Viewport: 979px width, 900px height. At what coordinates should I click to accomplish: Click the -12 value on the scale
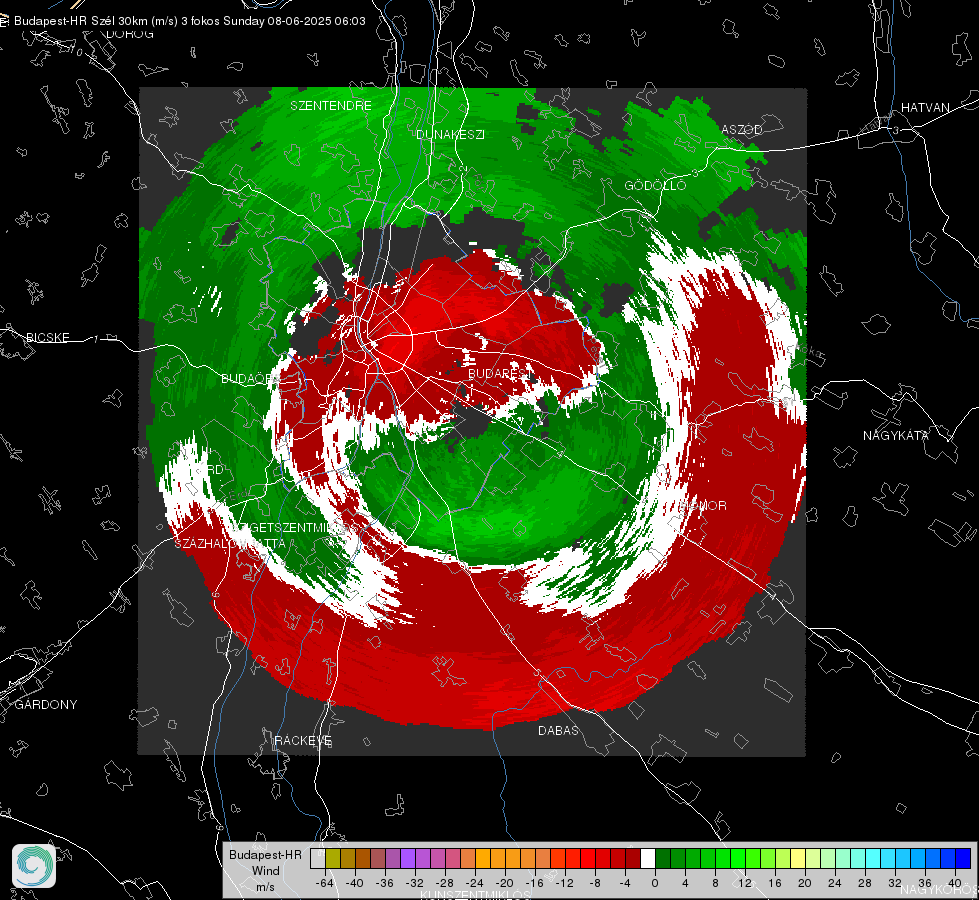564,883
